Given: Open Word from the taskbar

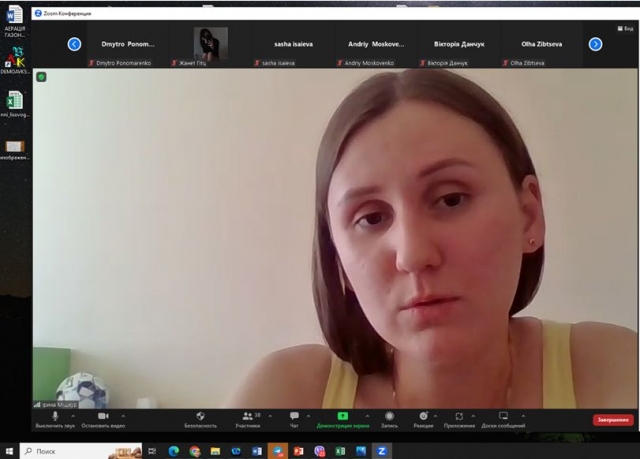Looking at the screenshot, I should coord(257,451).
